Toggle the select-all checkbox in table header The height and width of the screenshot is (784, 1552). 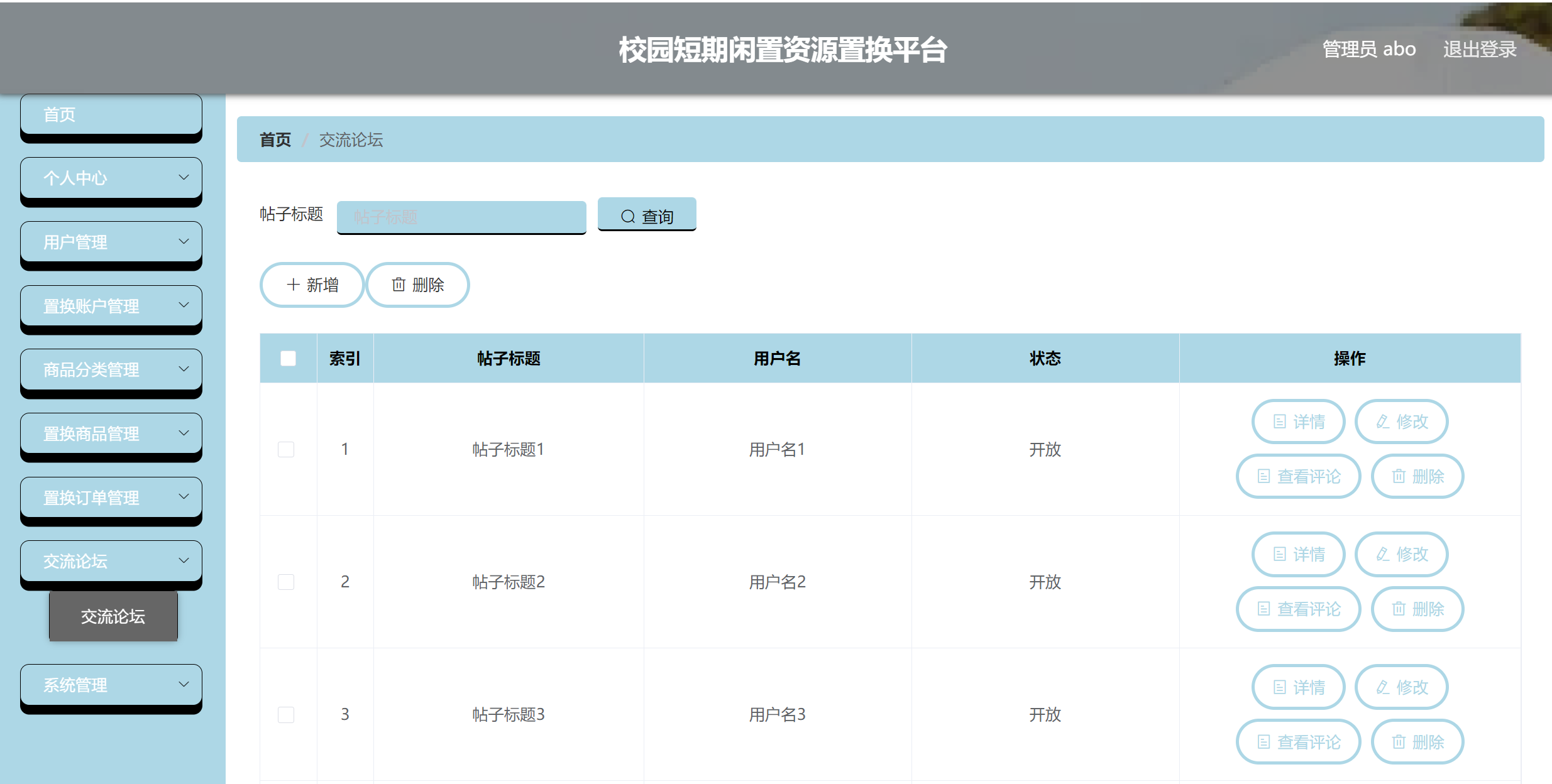point(288,358)
